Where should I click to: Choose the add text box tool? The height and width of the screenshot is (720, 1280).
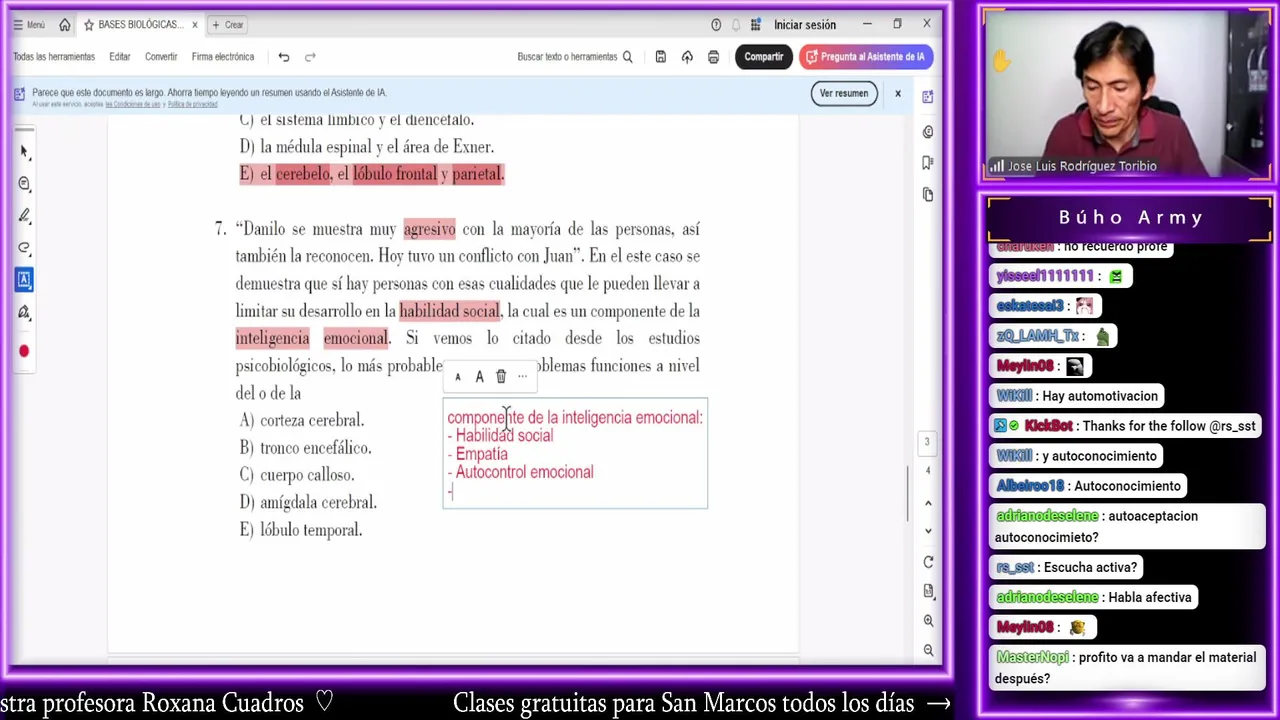pos(24,279)
